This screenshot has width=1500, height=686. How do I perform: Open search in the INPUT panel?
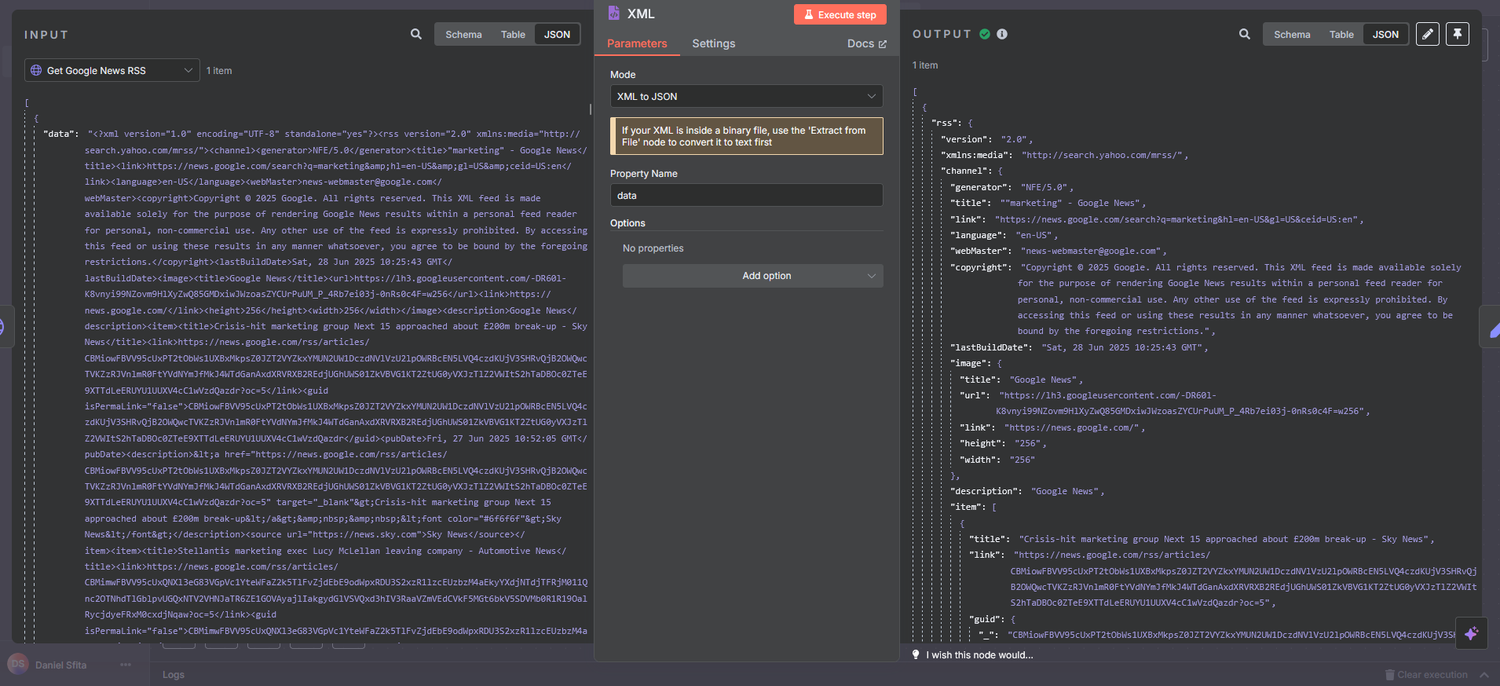pyautogui.click(x=416, y=33)
